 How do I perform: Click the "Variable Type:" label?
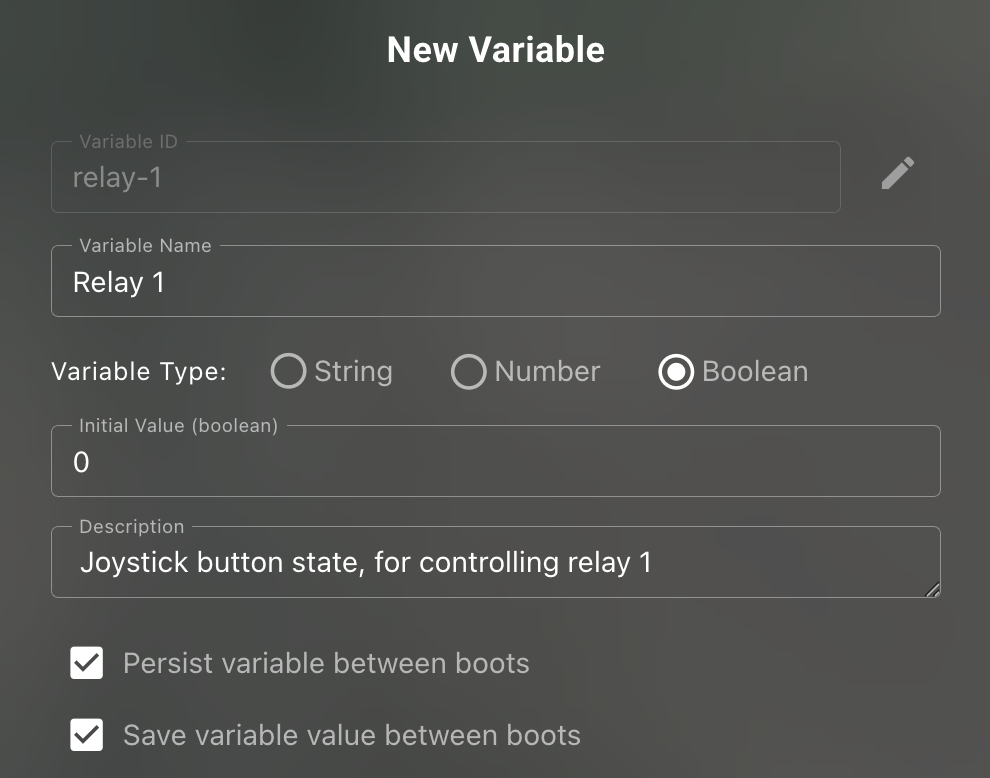click(139, 372)
